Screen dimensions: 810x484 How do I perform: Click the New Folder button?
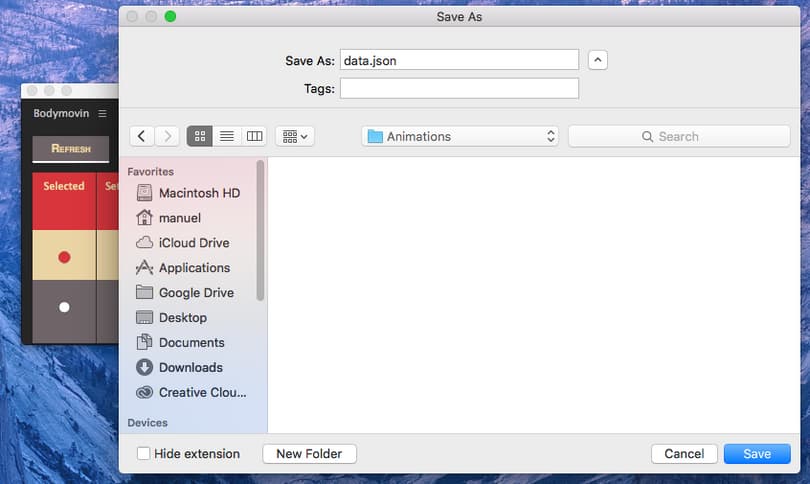click(x=309, y=454)
